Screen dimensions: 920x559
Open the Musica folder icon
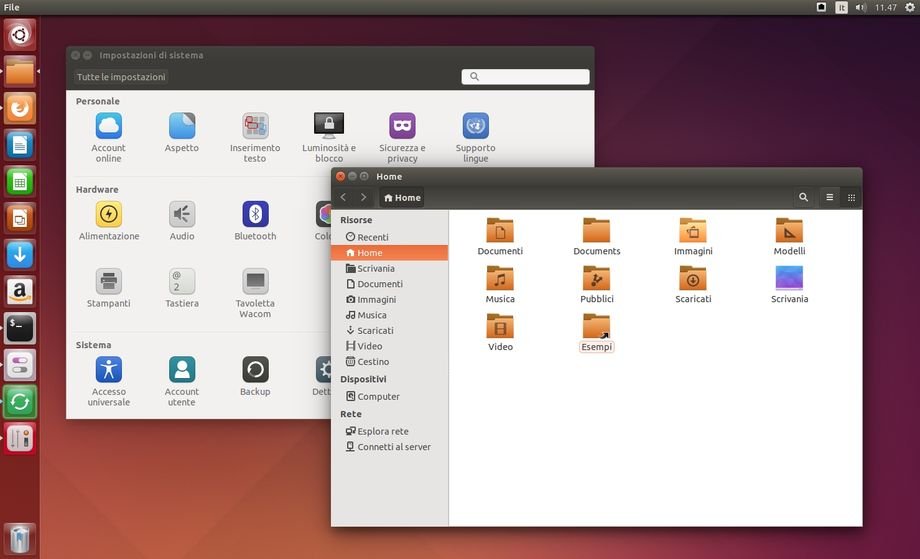pos(500,279)
